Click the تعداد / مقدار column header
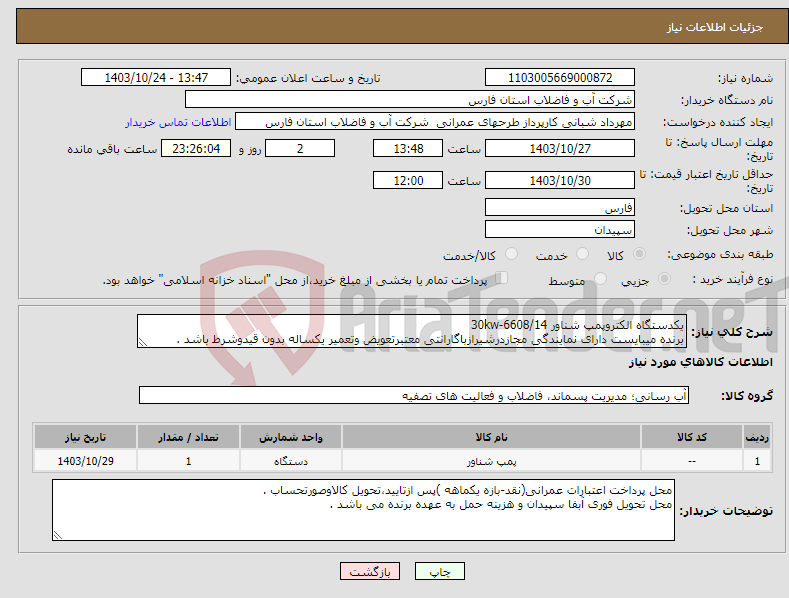Screen dimensions: 789x598 pyautogui.click(x=188, y=437)
